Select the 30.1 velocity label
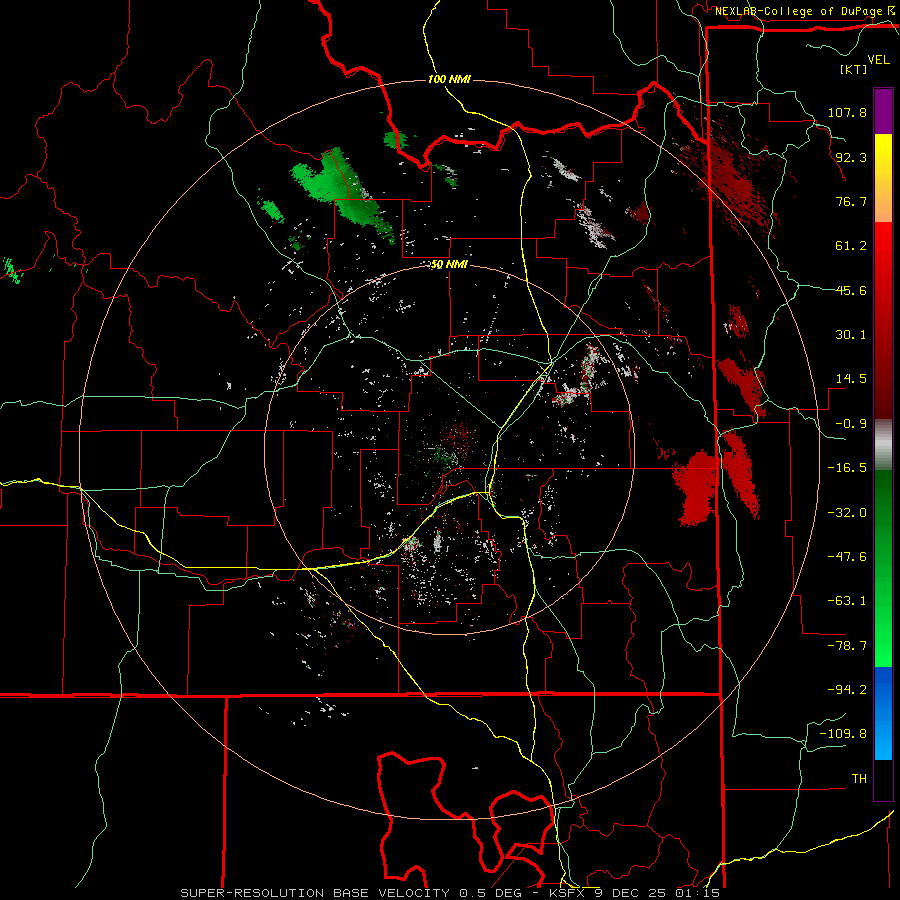 click(x=851, y=335)
